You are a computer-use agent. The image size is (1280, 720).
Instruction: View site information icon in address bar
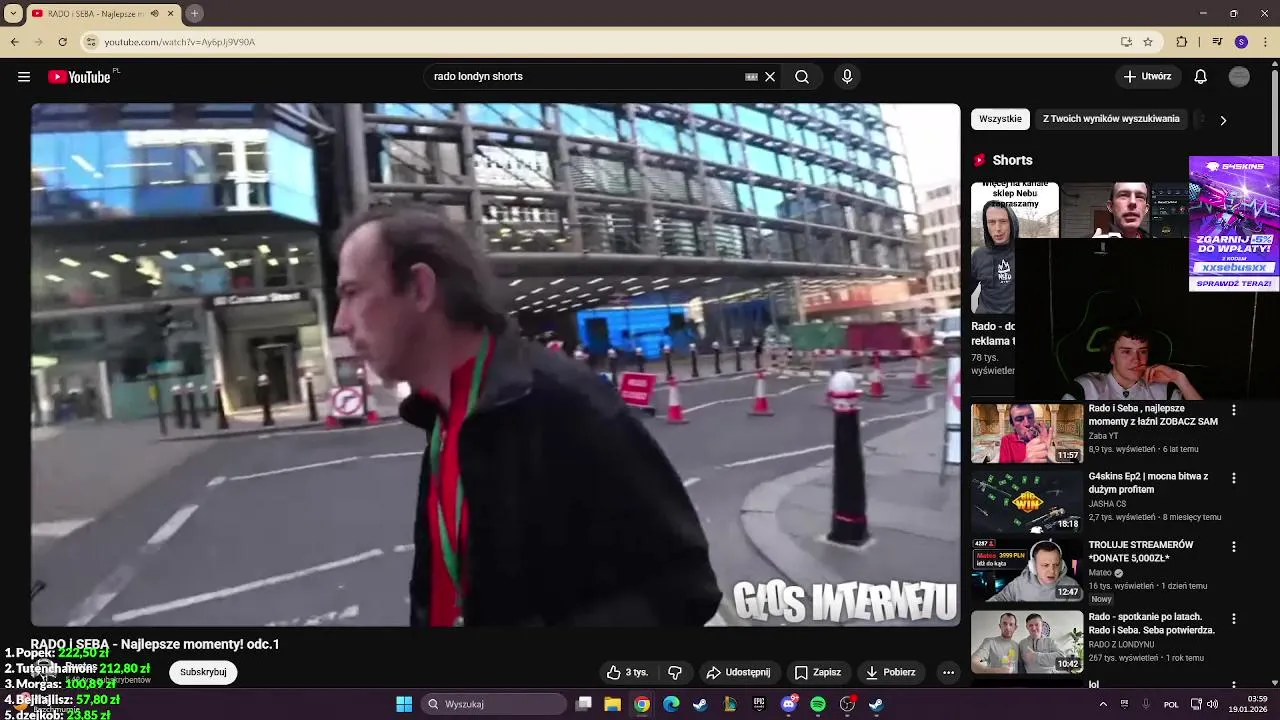pos(91,42)
